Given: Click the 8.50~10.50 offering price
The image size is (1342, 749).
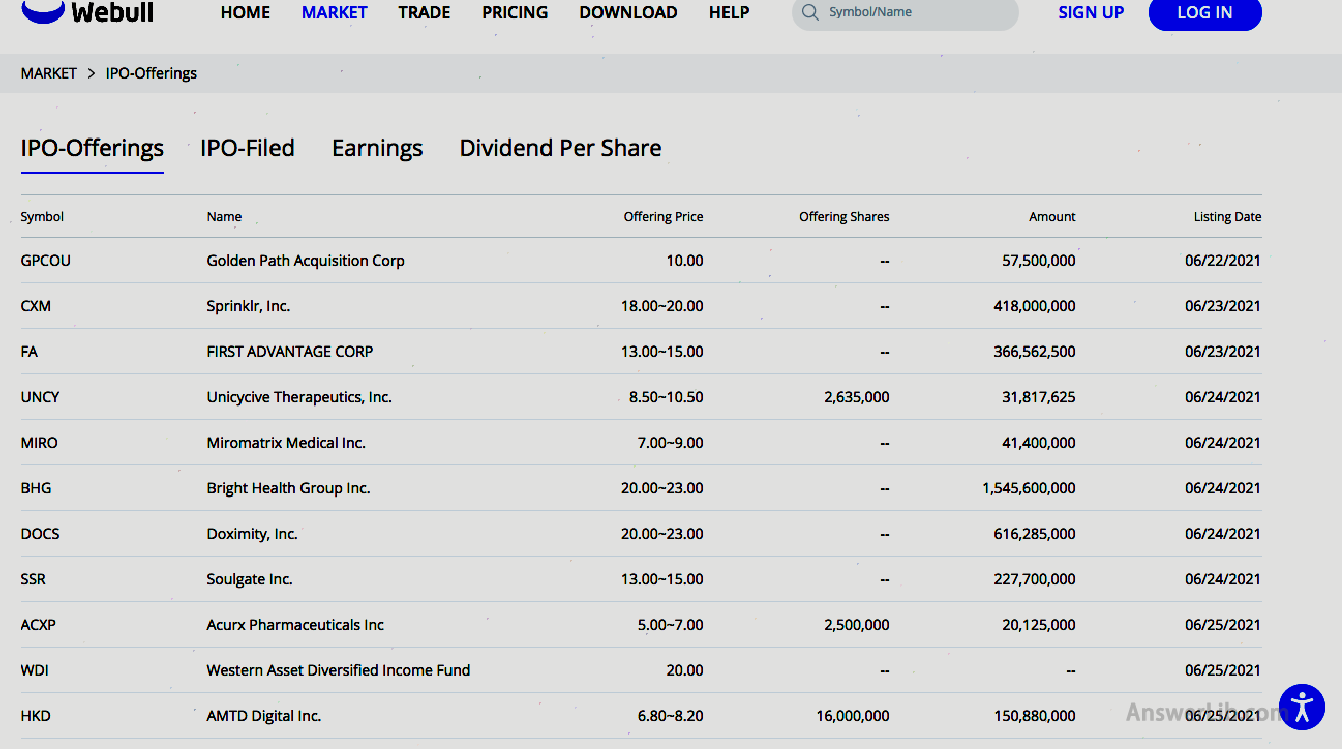Looking at the screenshot, I should tap(666, 397).
